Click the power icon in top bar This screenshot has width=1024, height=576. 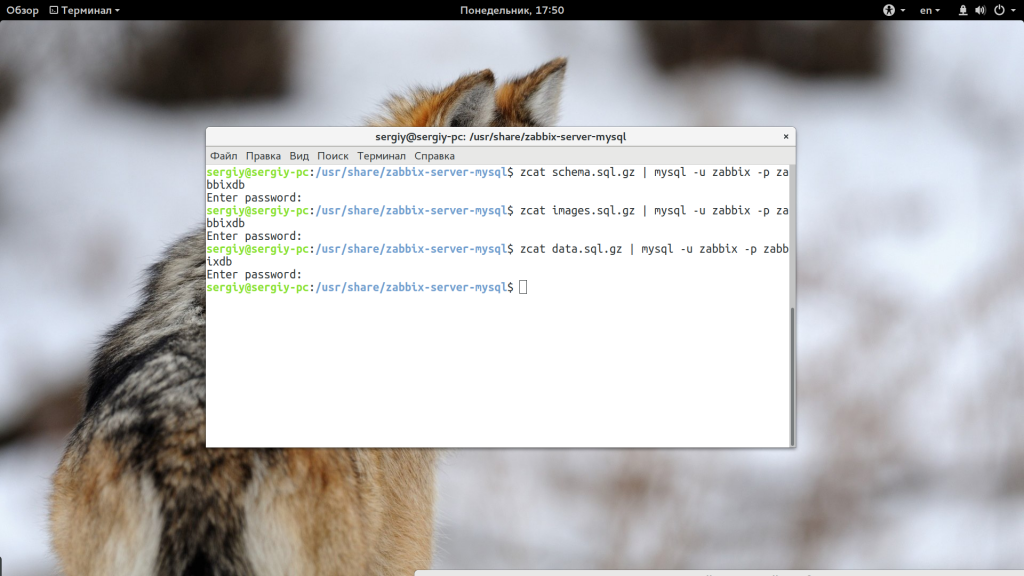(997, 10)
